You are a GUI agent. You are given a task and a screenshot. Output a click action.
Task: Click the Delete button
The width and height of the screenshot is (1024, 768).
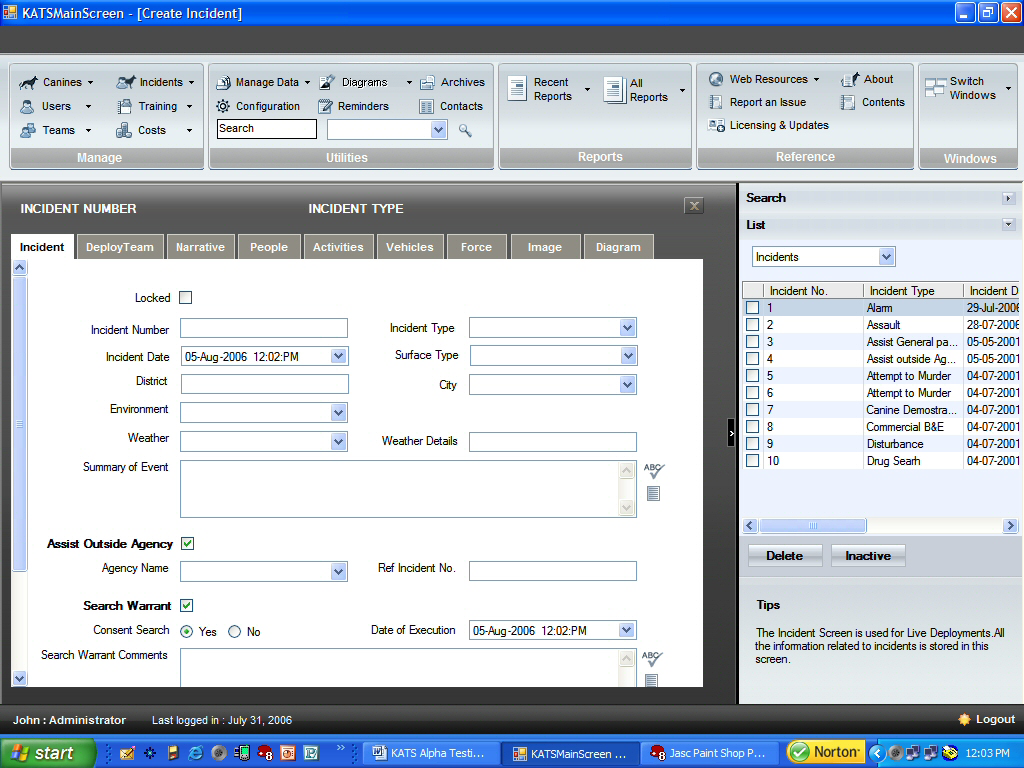click(784, 556)
